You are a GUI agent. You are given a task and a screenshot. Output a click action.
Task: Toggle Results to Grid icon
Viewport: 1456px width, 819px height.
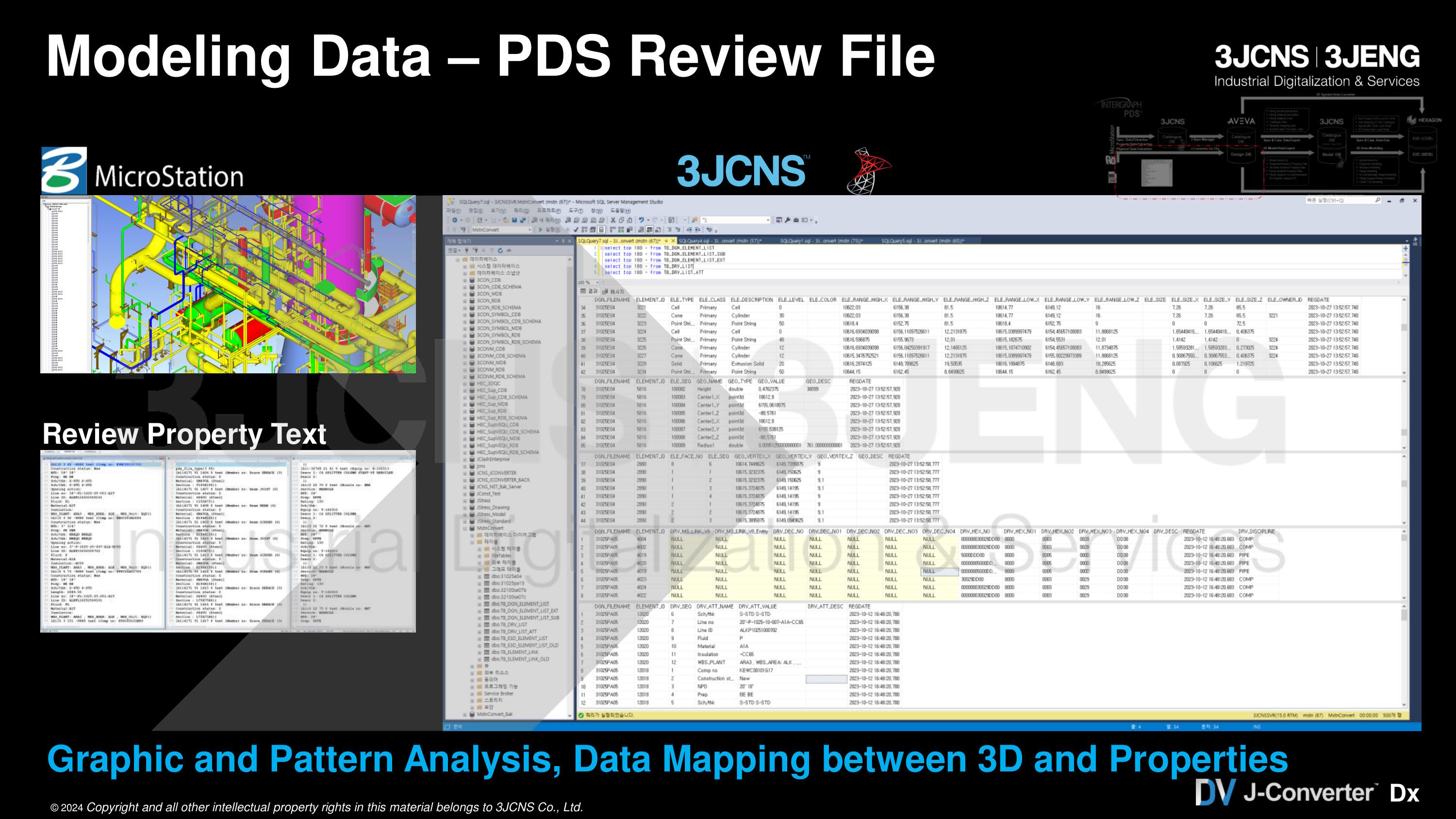click(649, 230)
